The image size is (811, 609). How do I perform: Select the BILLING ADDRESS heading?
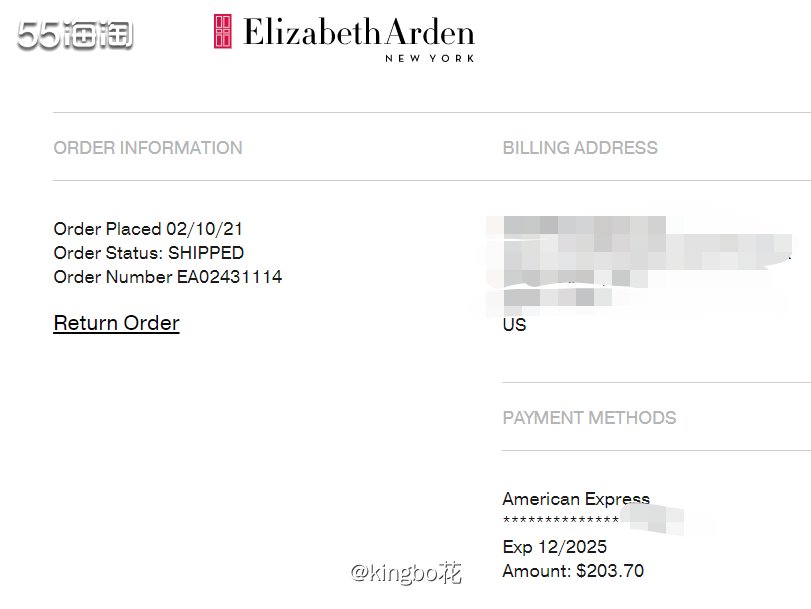(x=580, y=148)
